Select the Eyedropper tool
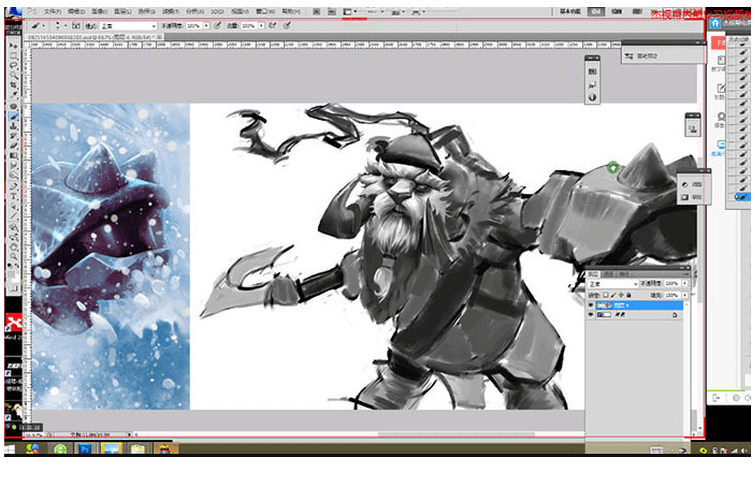This screenshot has height=479, width=755. click(x=13, y=95)
